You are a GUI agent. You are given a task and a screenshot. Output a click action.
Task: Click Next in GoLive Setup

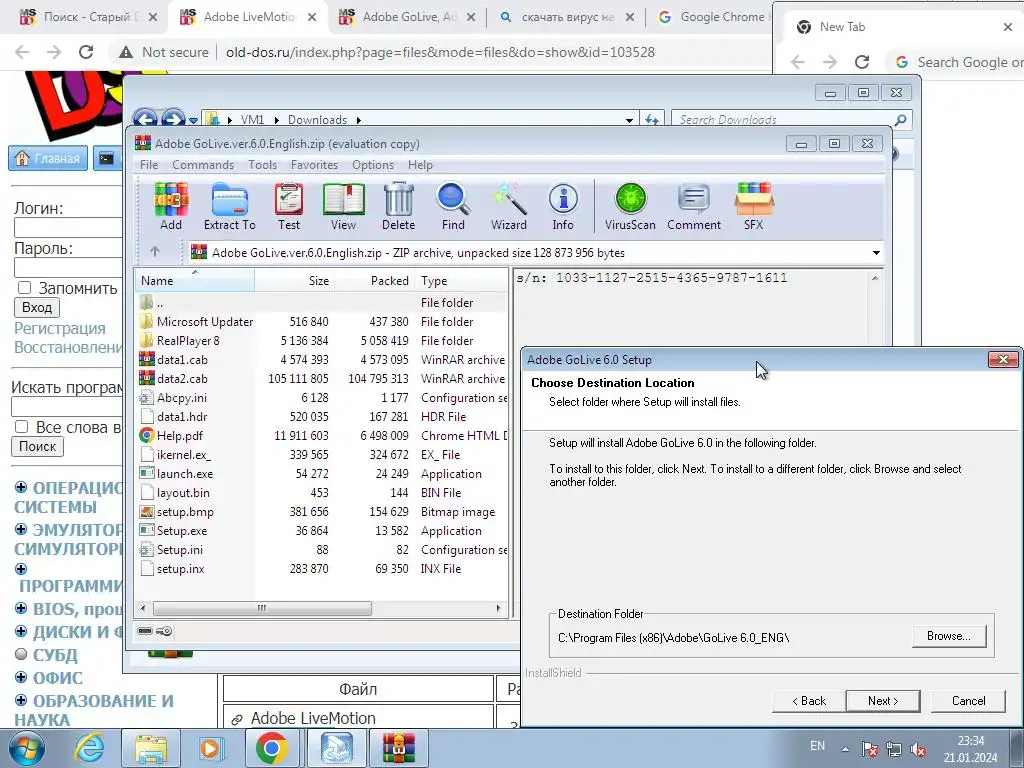coord(883,701)
